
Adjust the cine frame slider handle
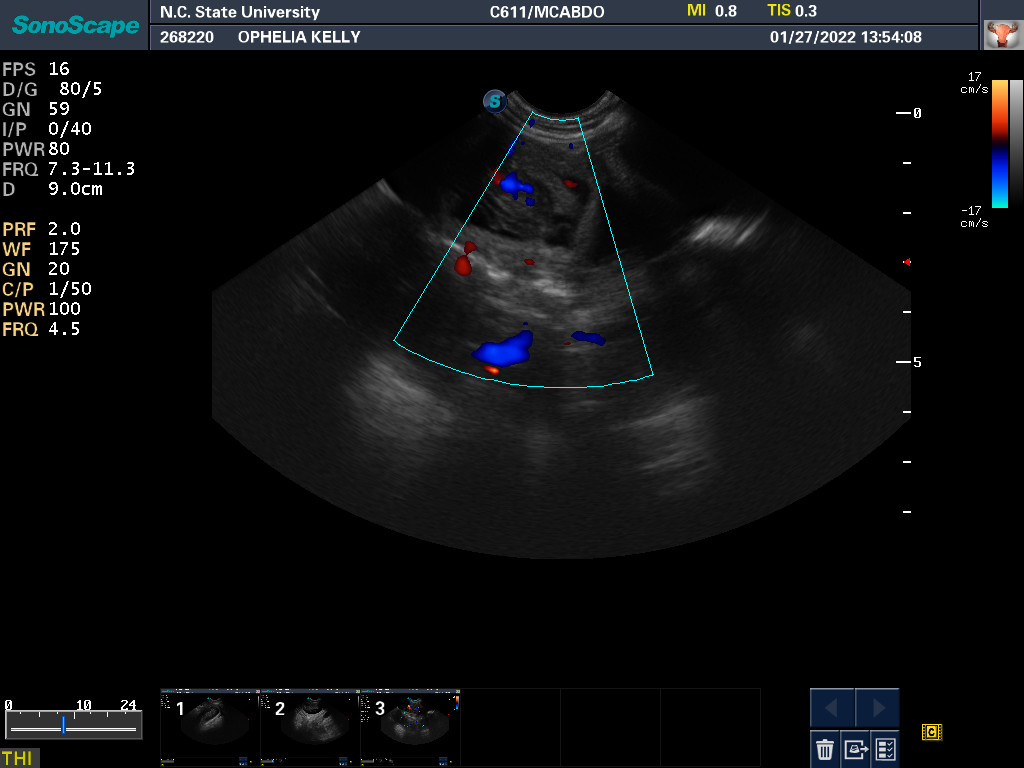click(63, 725)
